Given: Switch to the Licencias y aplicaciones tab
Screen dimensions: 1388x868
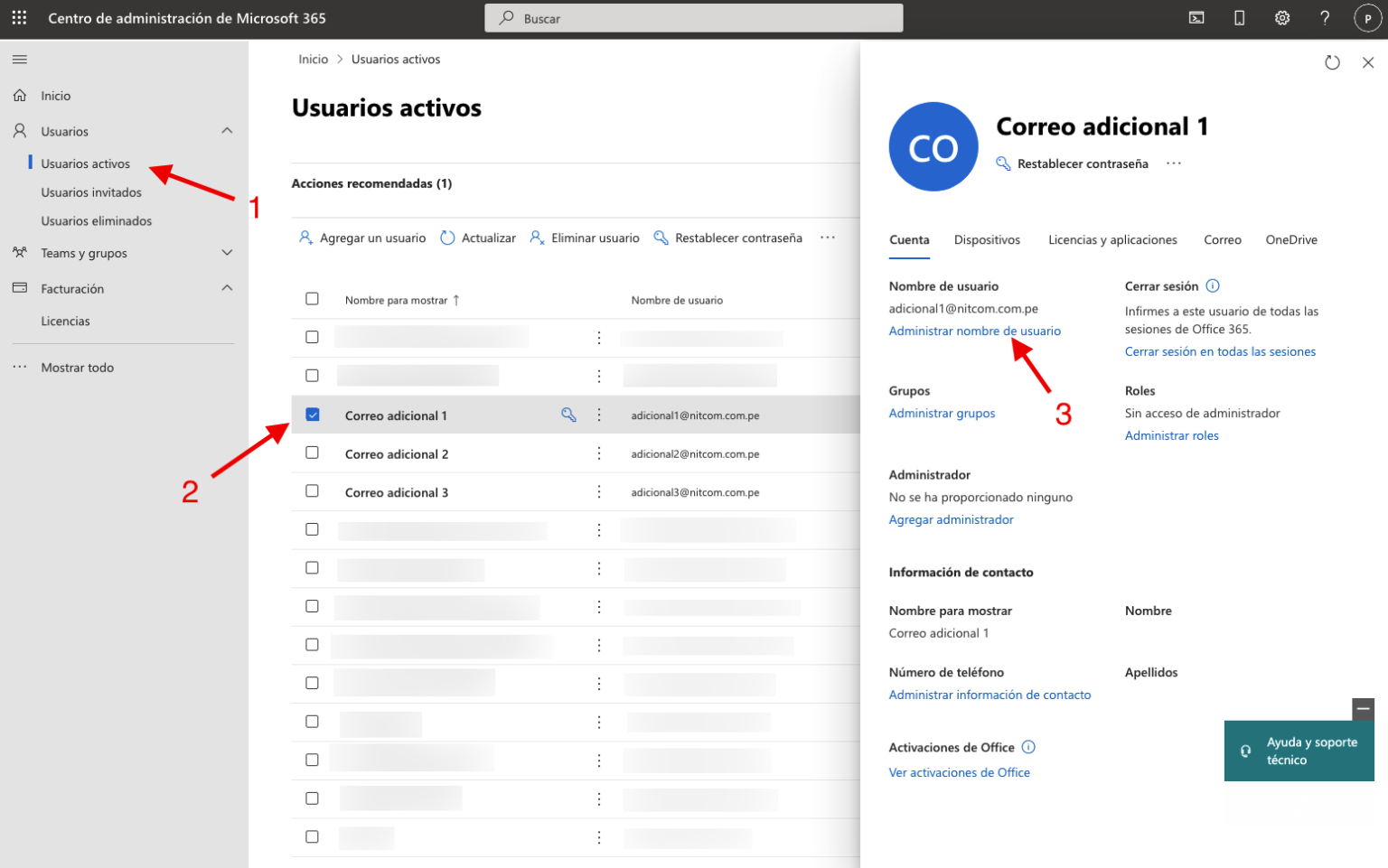Looking at the screenshot, I should 1112,239.
